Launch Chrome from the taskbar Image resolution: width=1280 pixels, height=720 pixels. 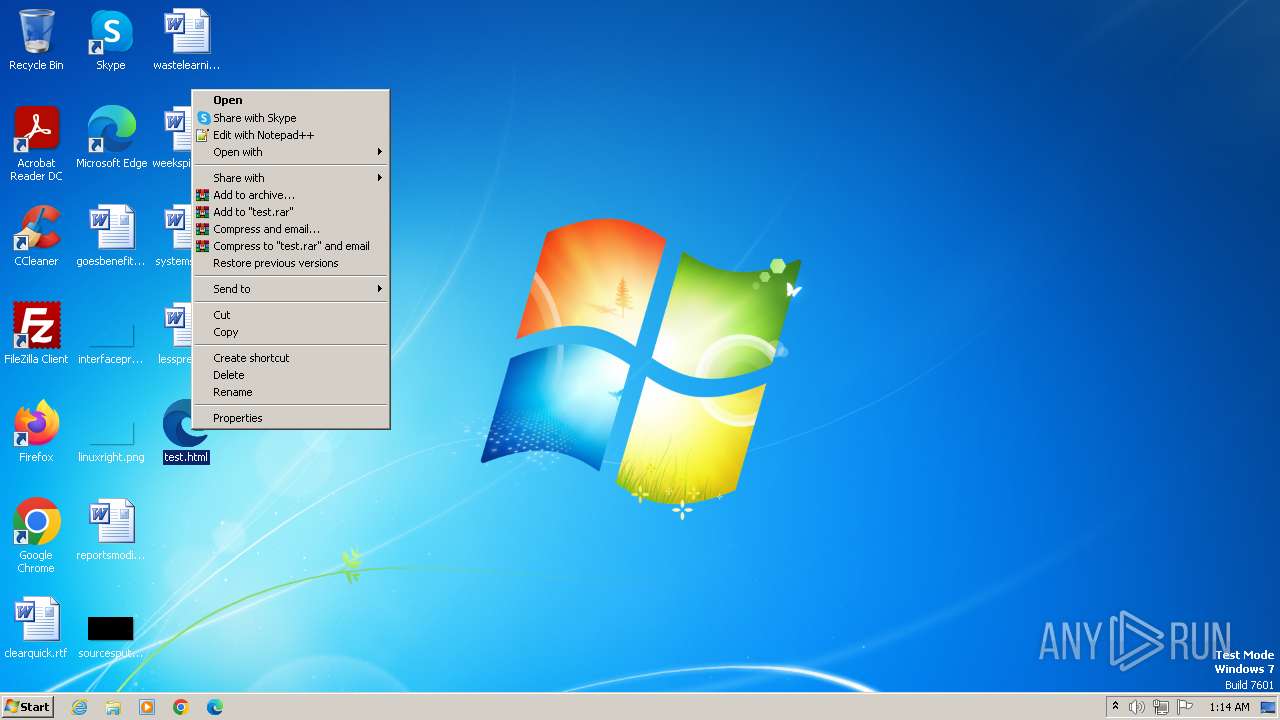click(181, 707)
